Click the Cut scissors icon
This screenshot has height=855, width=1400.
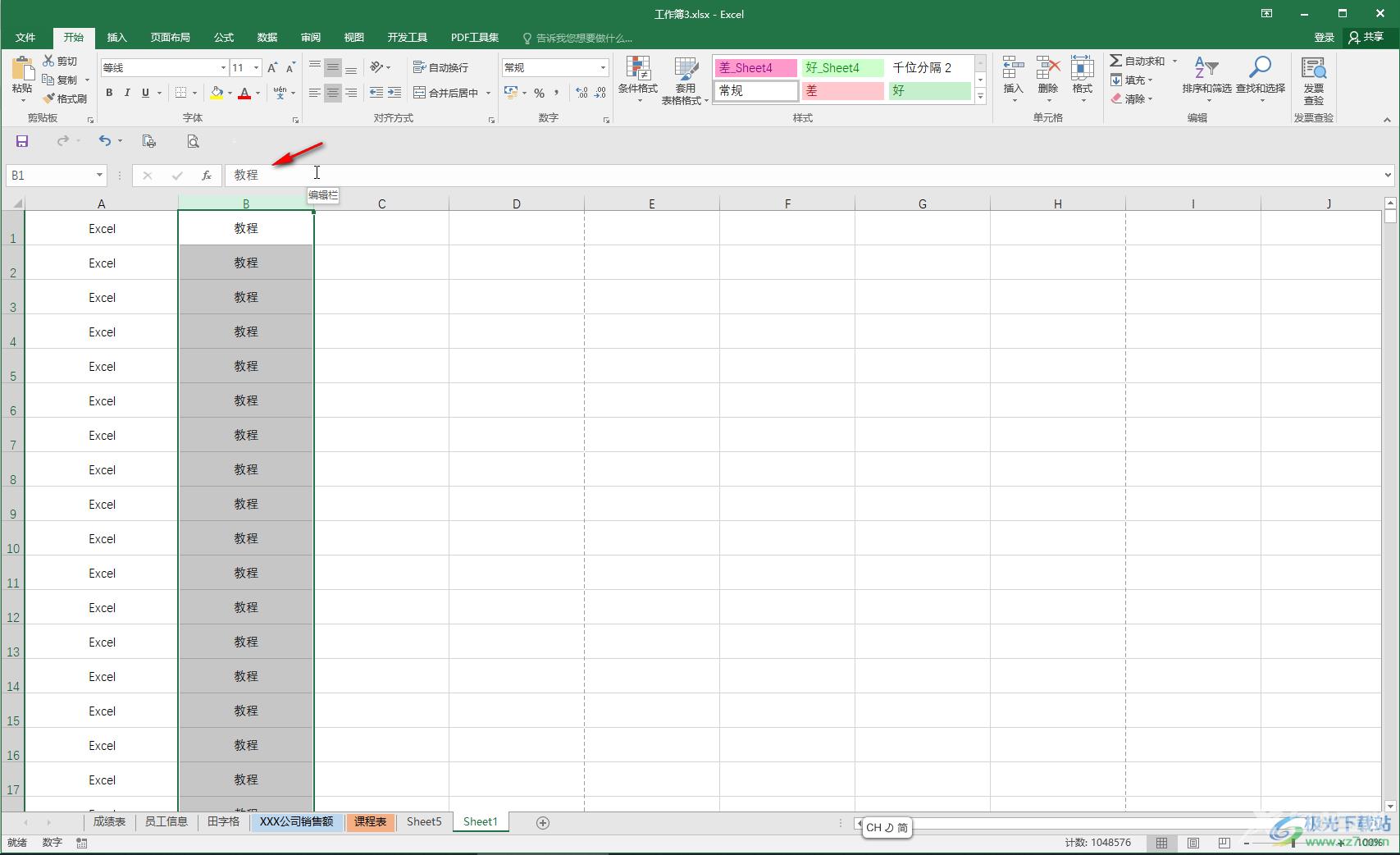48,61
